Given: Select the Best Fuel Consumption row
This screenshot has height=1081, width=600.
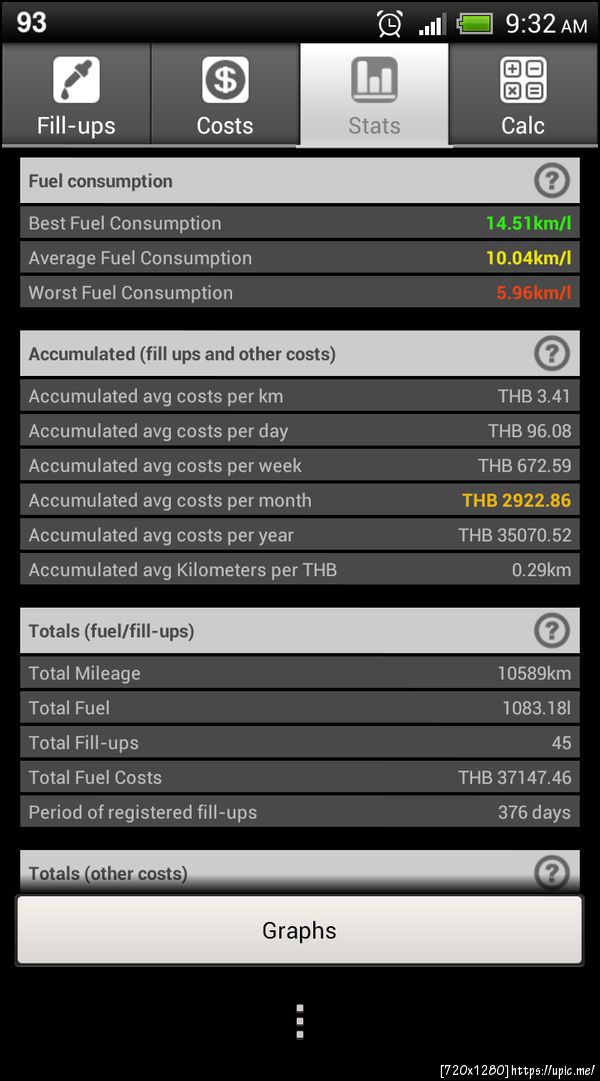Looking at the screenshot, I should (x=299, y=223).
